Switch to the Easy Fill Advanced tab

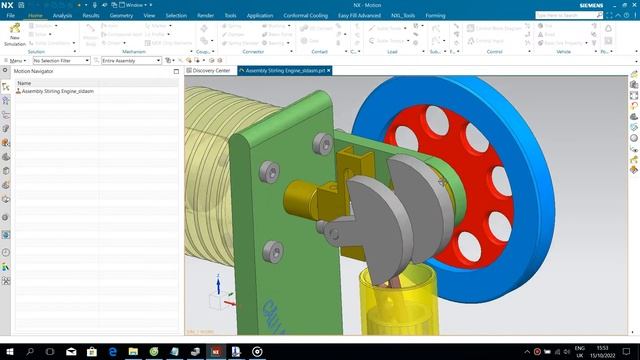359,16
